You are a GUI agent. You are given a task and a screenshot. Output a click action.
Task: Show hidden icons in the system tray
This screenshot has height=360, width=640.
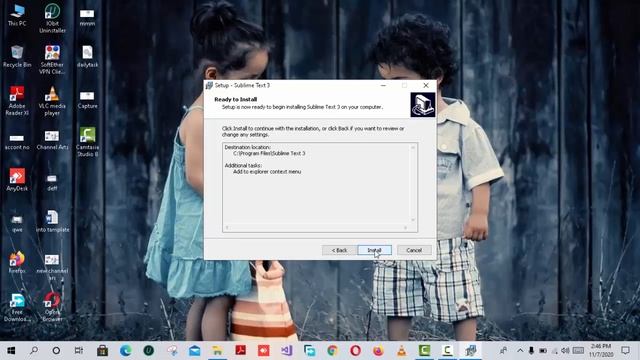tap(520, 350)
